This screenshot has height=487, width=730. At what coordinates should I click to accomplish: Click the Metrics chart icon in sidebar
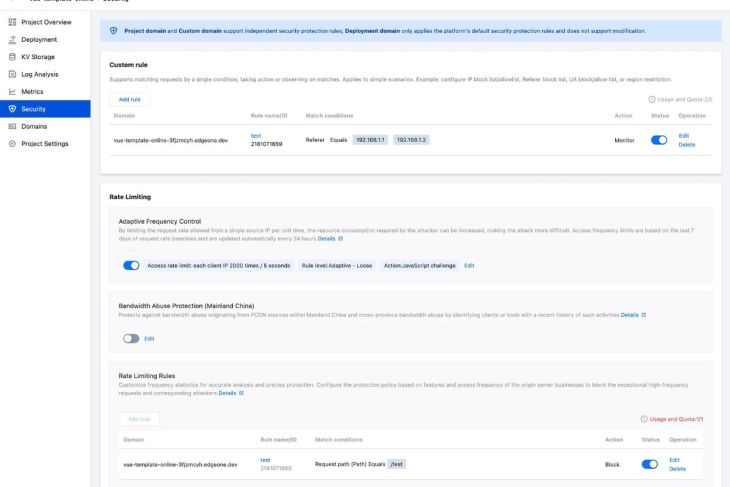(12, 91)
